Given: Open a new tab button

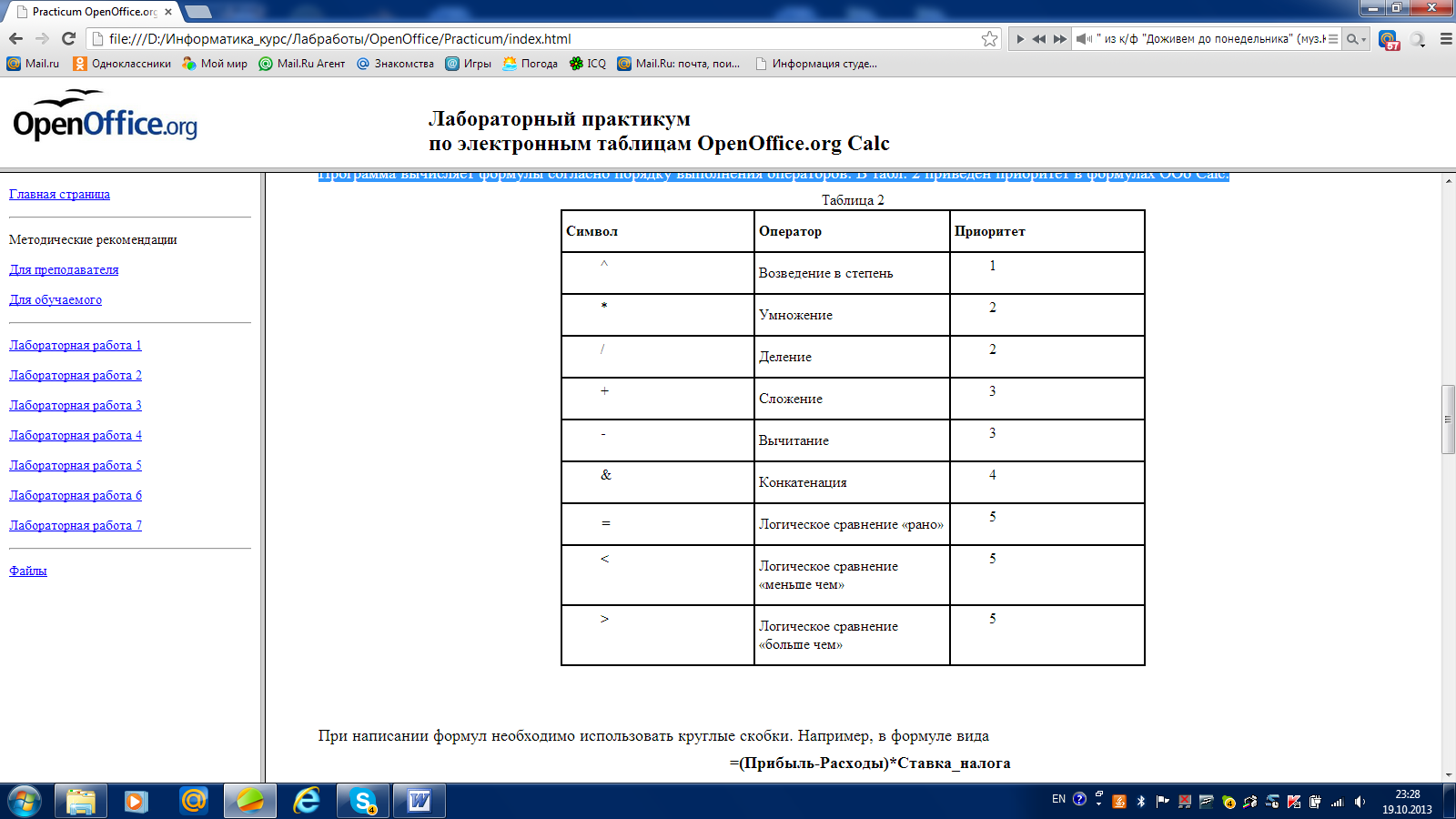Looking at the screenshot, I should (198, 12).
